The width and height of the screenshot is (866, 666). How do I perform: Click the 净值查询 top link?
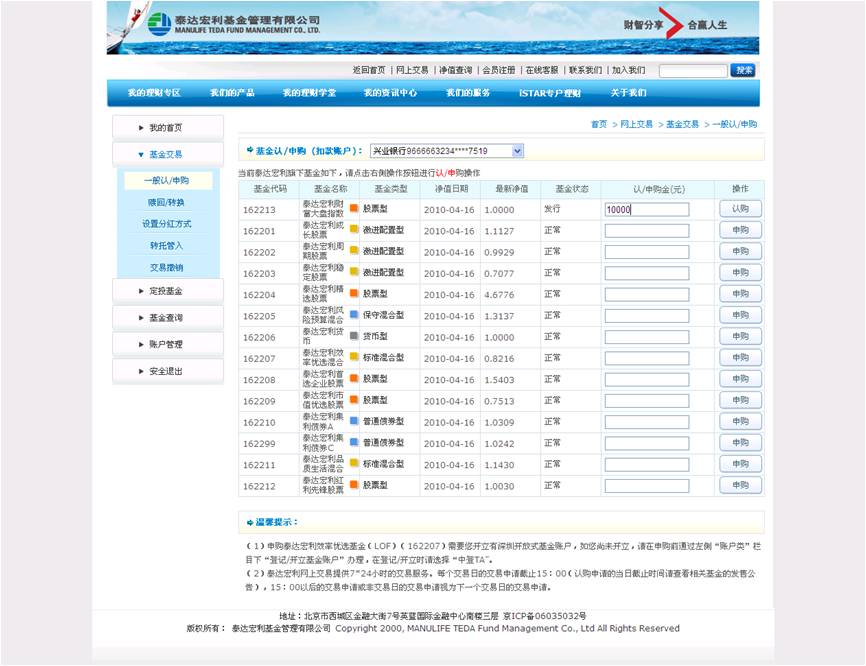click(456, 70)
